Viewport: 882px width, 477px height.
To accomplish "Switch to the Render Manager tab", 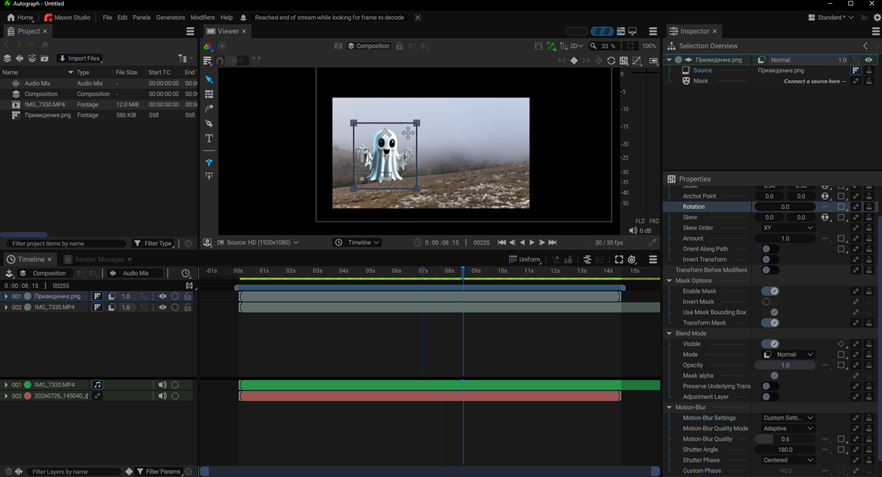I will coord(99,259).
